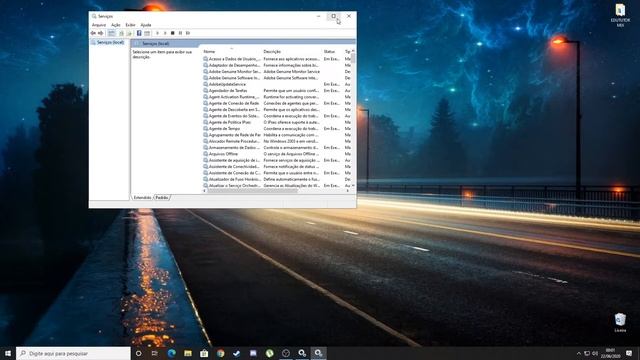Screen dimensions: 640x360
Task: Select the Adobe Genuine Monitor Service row
Action: [x=277, y=71]
